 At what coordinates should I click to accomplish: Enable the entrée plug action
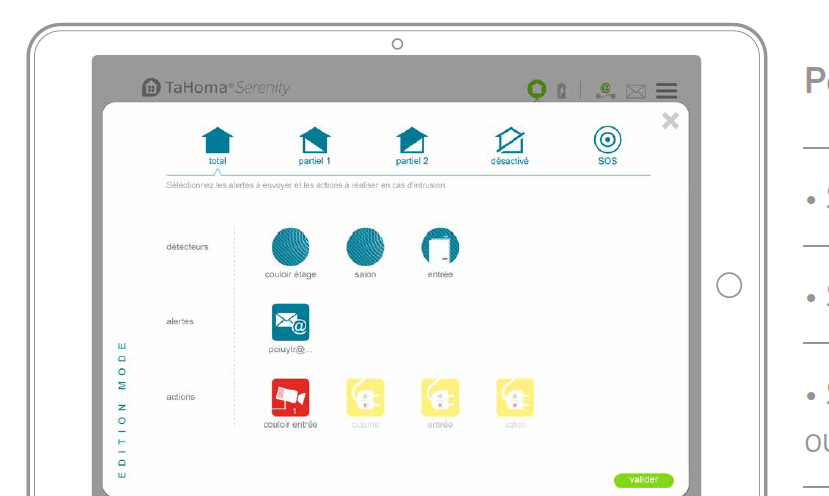[x=440, y=398]
